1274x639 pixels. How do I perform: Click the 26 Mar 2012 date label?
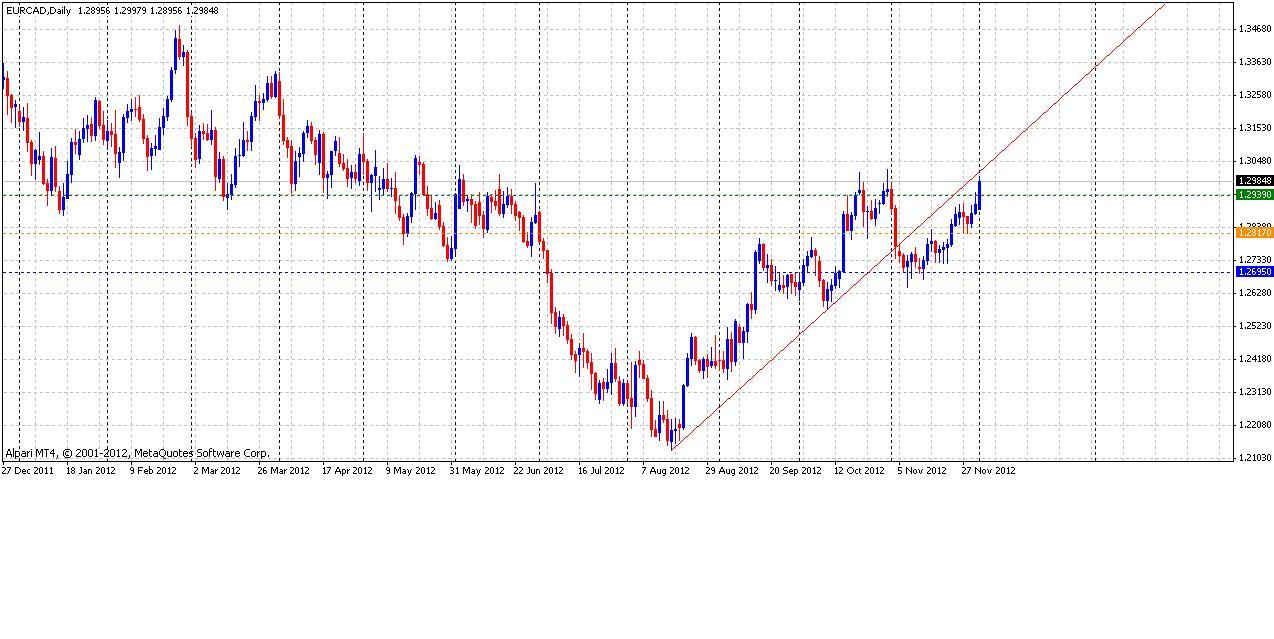click(x=282, y=470)
